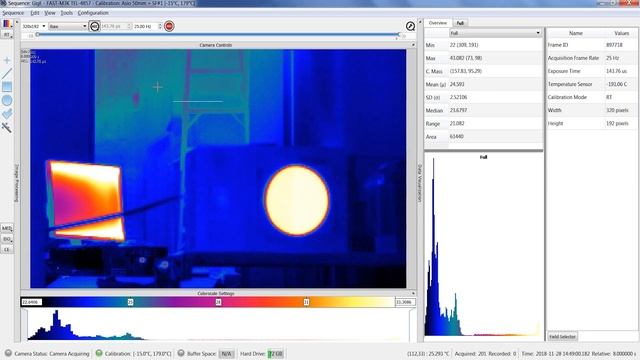Click the Temperature Sensor row

(591, 84)
